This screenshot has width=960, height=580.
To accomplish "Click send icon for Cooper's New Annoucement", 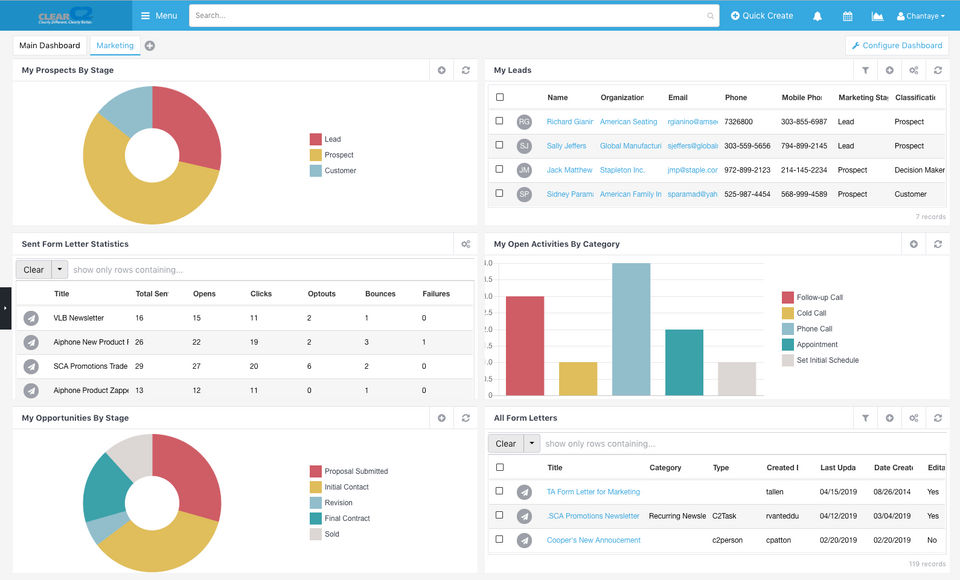I will (x=524, y=540).
